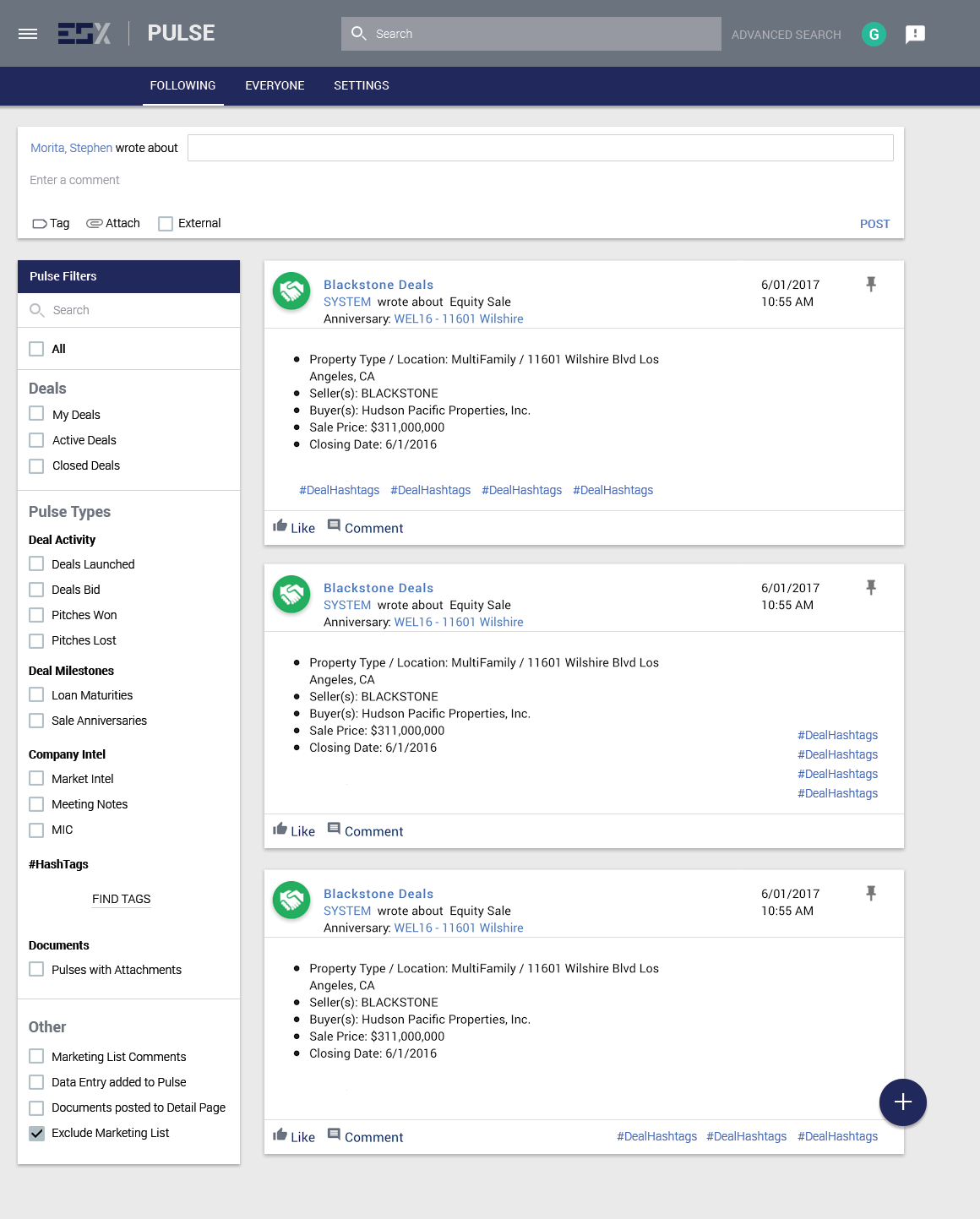The height and width of the screenshot is (1219, 980).
Task: Like the first Blackstone Deals pulse
Action: (294, 527)
